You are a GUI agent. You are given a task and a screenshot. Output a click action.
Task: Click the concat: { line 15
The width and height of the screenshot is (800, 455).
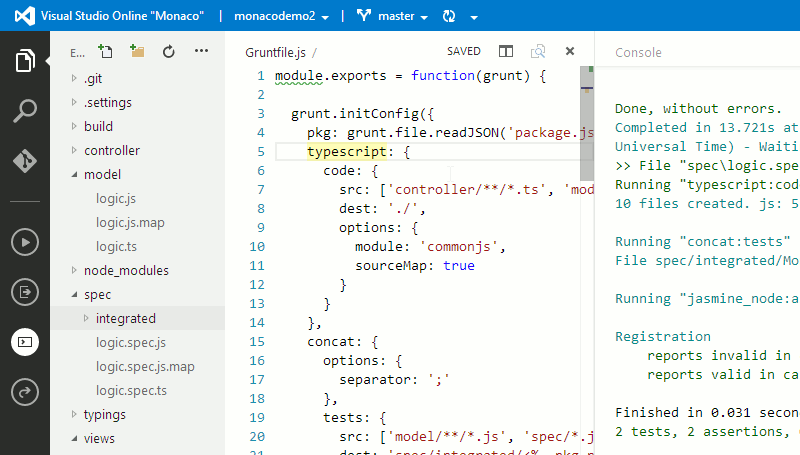coord(342,342)
